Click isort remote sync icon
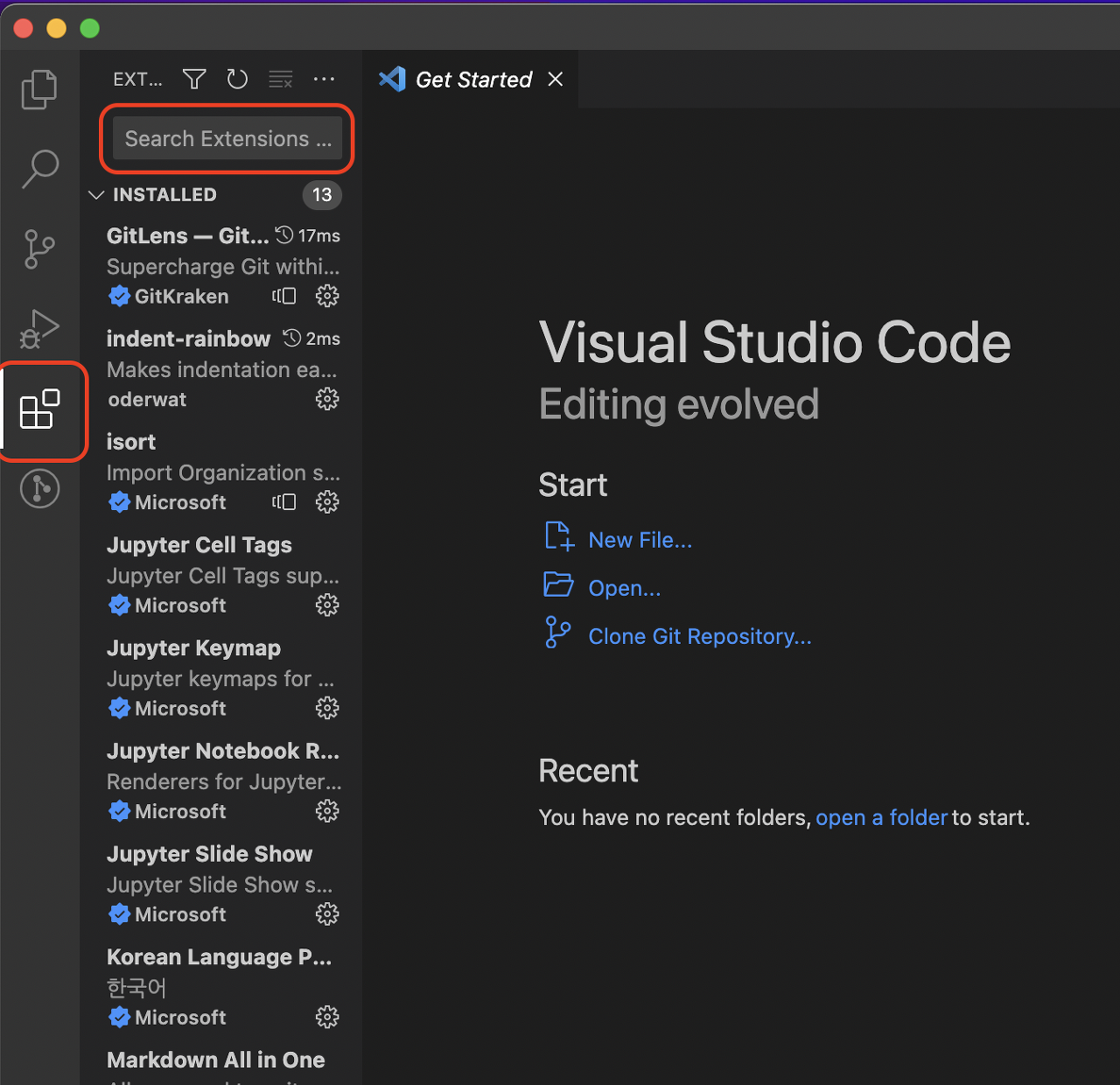The width and height of the screenshot is (1120, 1085). pos(284,501)
